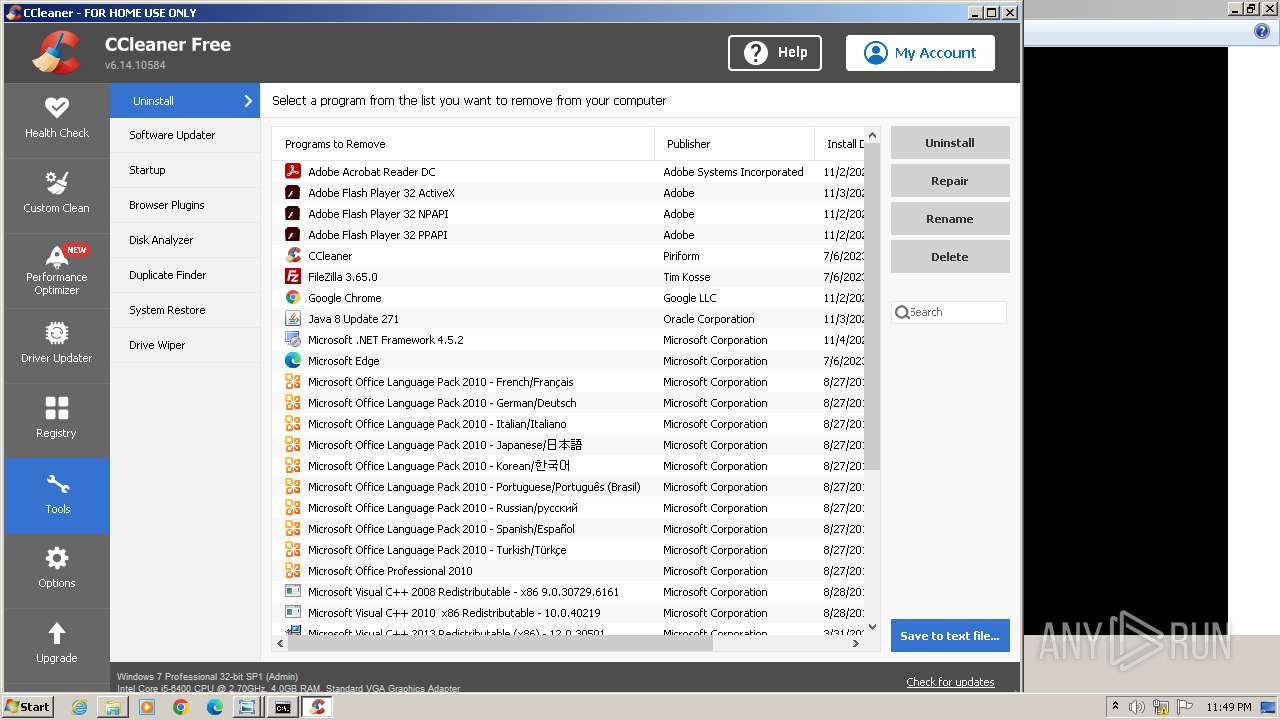1280x720 pixels.
Task: Select Adobe Flash Player 32 NPAPI row
Action: [x=569, y=213]
